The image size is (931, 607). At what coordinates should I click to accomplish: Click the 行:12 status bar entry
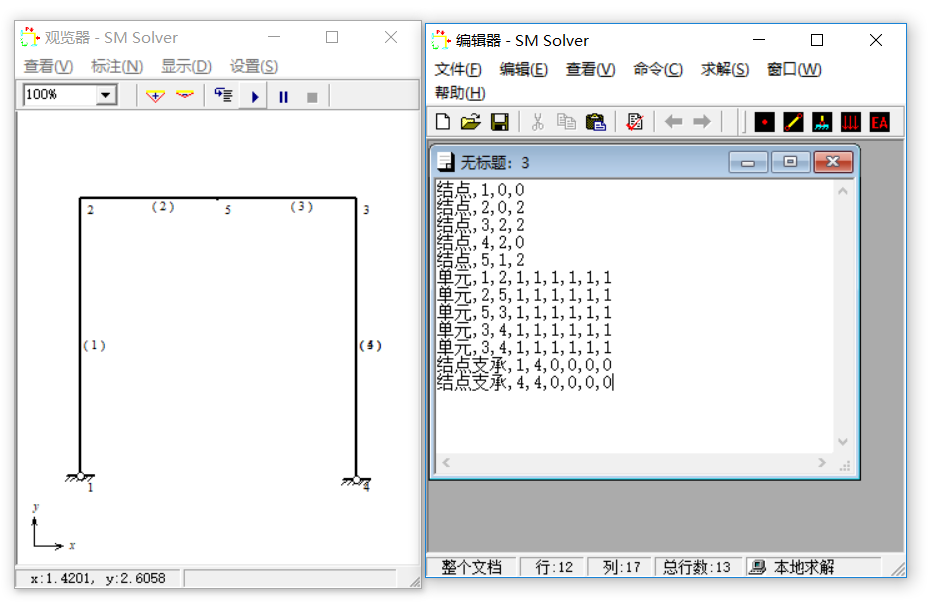coord(554,567)
